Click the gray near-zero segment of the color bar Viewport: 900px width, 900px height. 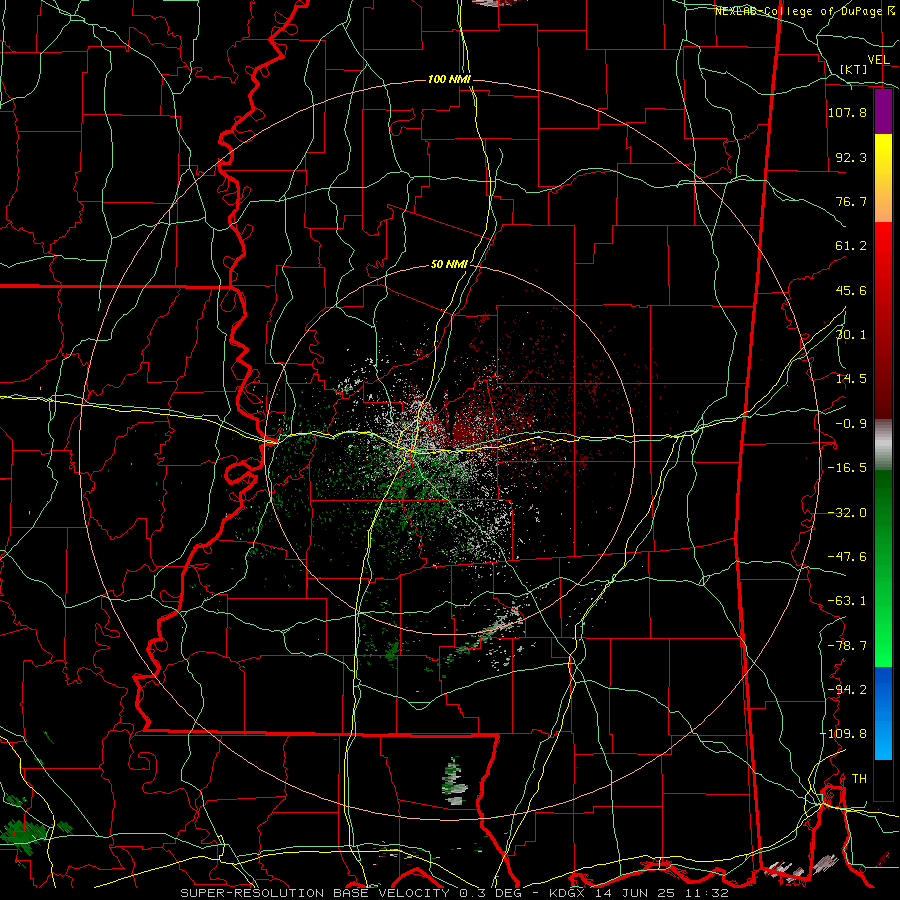point(883,445)
